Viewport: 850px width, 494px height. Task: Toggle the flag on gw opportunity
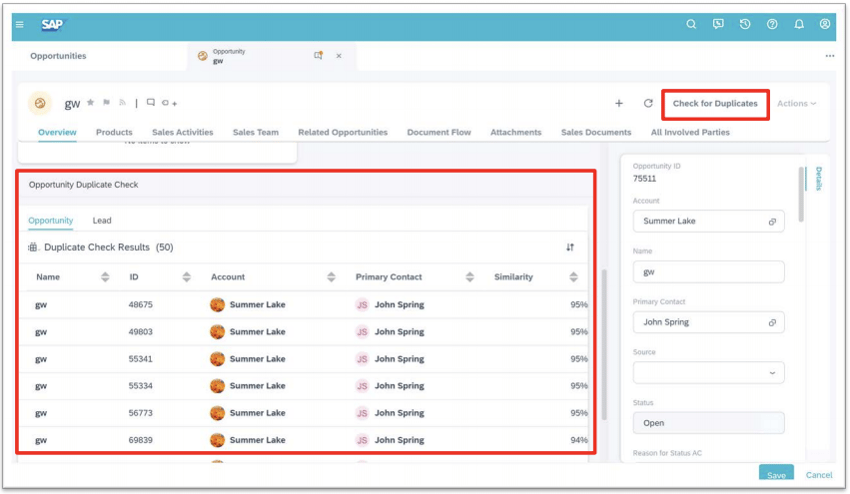point(106,102)
